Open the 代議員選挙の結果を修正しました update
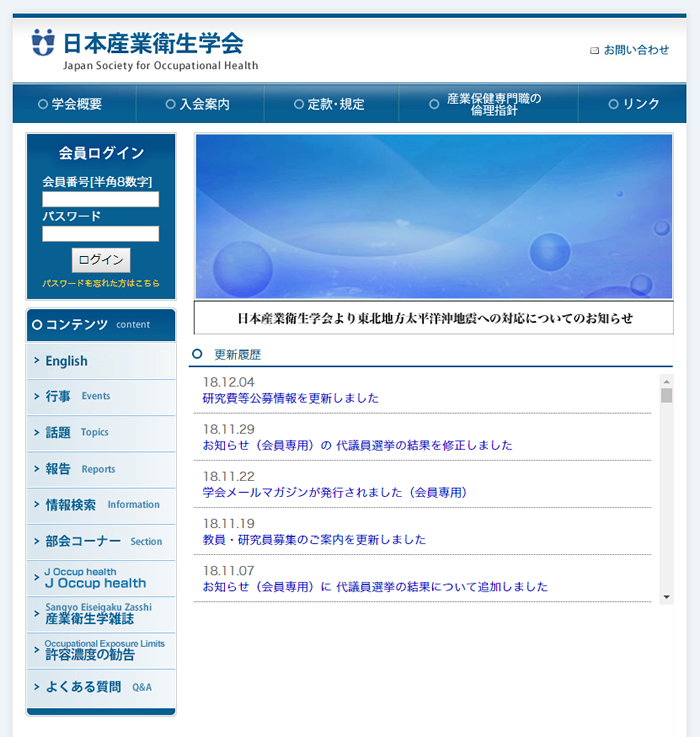The image size is (700, 737). [x=357, y=446]
